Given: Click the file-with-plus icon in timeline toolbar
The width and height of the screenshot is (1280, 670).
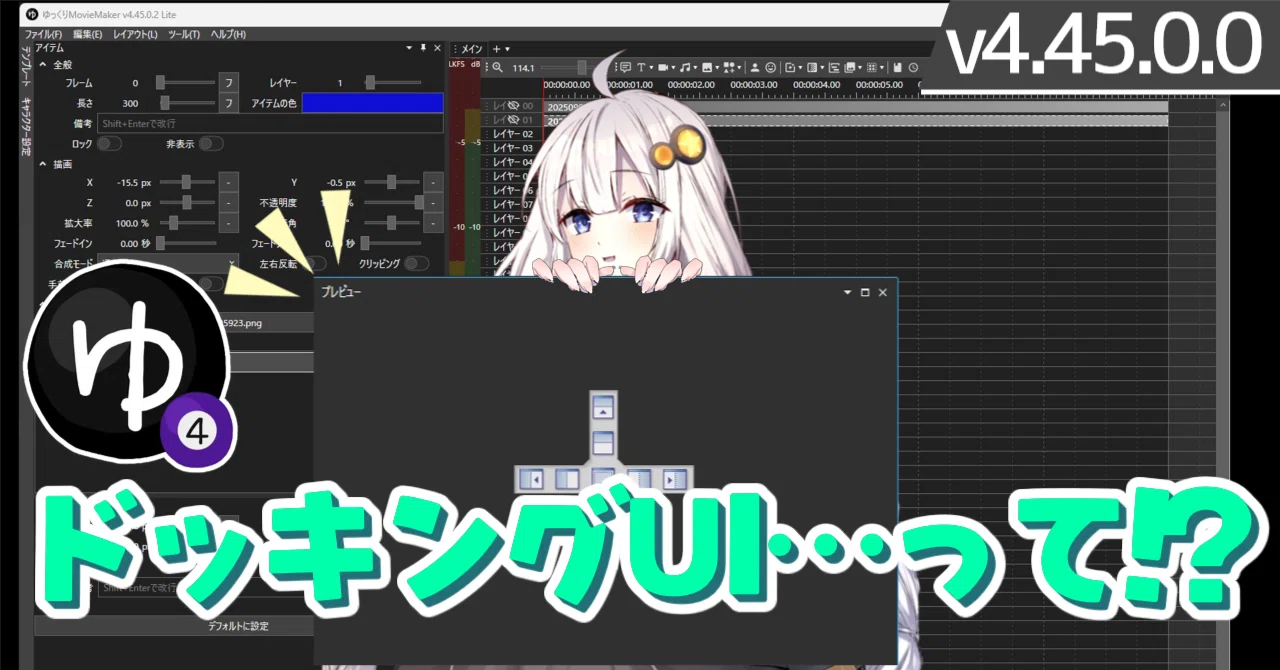Looking at the screenshot, I should click(790, 67).
